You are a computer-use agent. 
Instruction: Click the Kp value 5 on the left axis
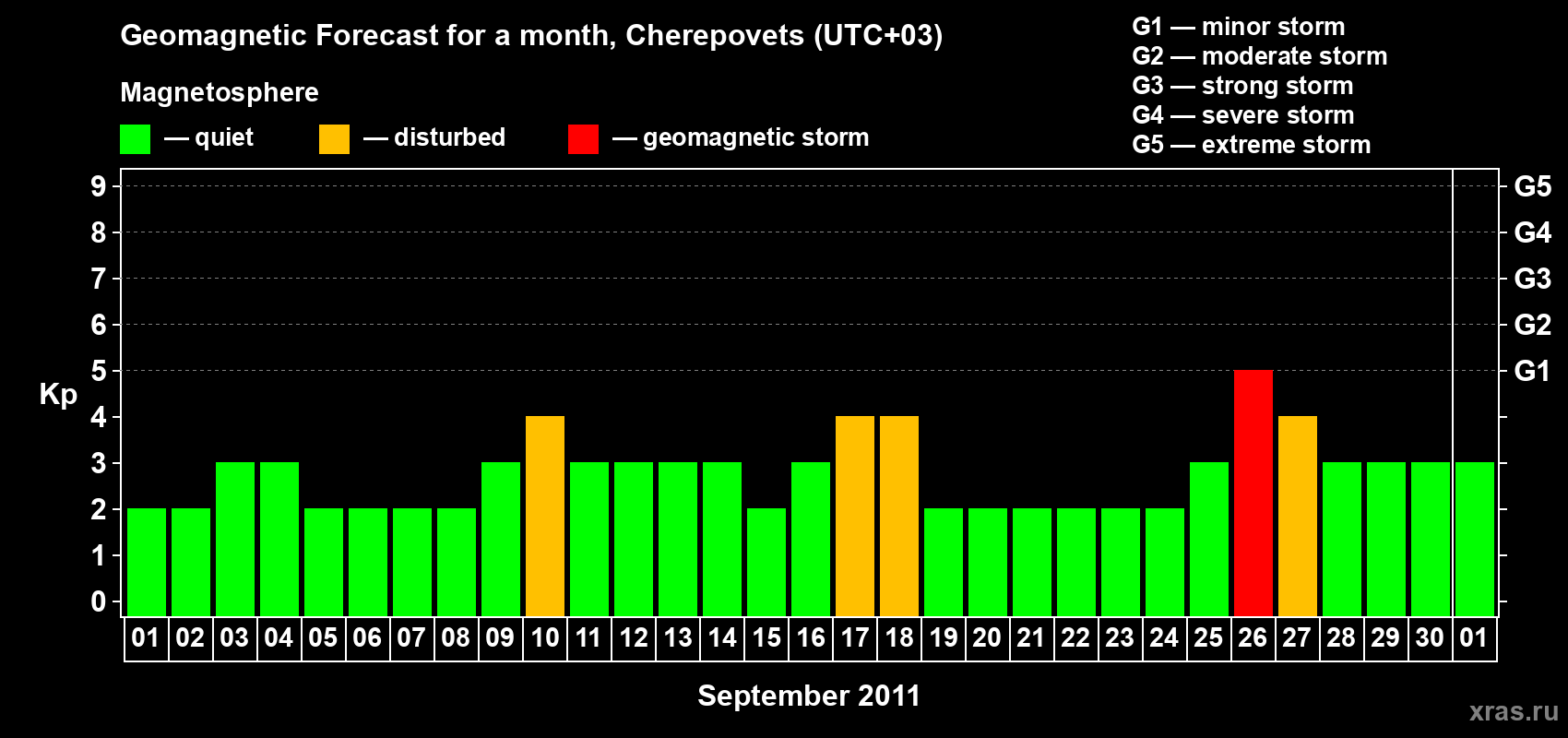click(x=99, y=371)
